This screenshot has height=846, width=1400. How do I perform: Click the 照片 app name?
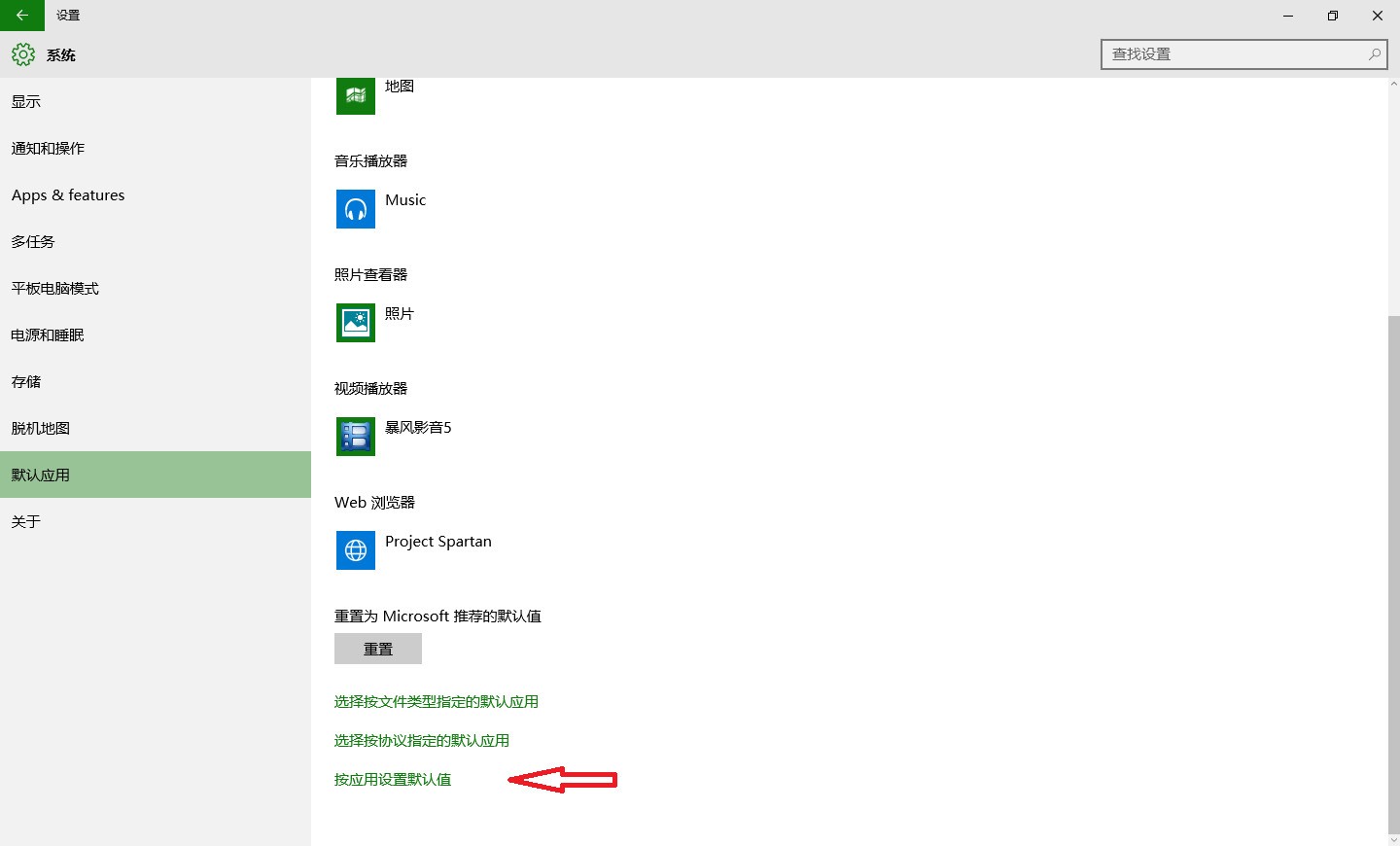point(400,313)
